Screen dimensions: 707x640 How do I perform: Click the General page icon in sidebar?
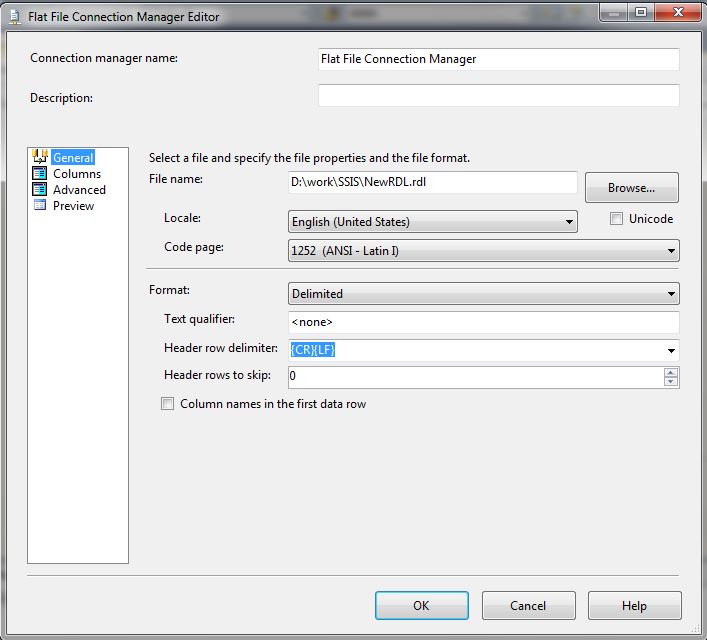(40, 157)
